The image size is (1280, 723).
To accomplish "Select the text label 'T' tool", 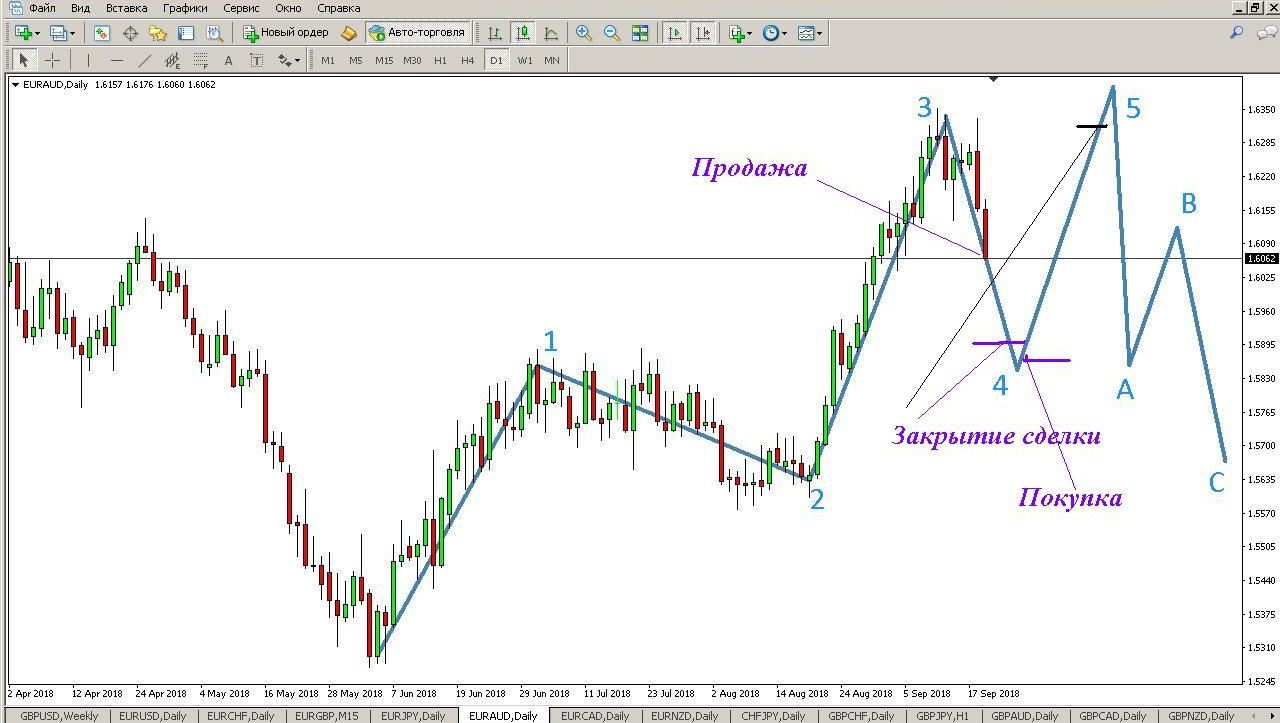I will point(256,60).
